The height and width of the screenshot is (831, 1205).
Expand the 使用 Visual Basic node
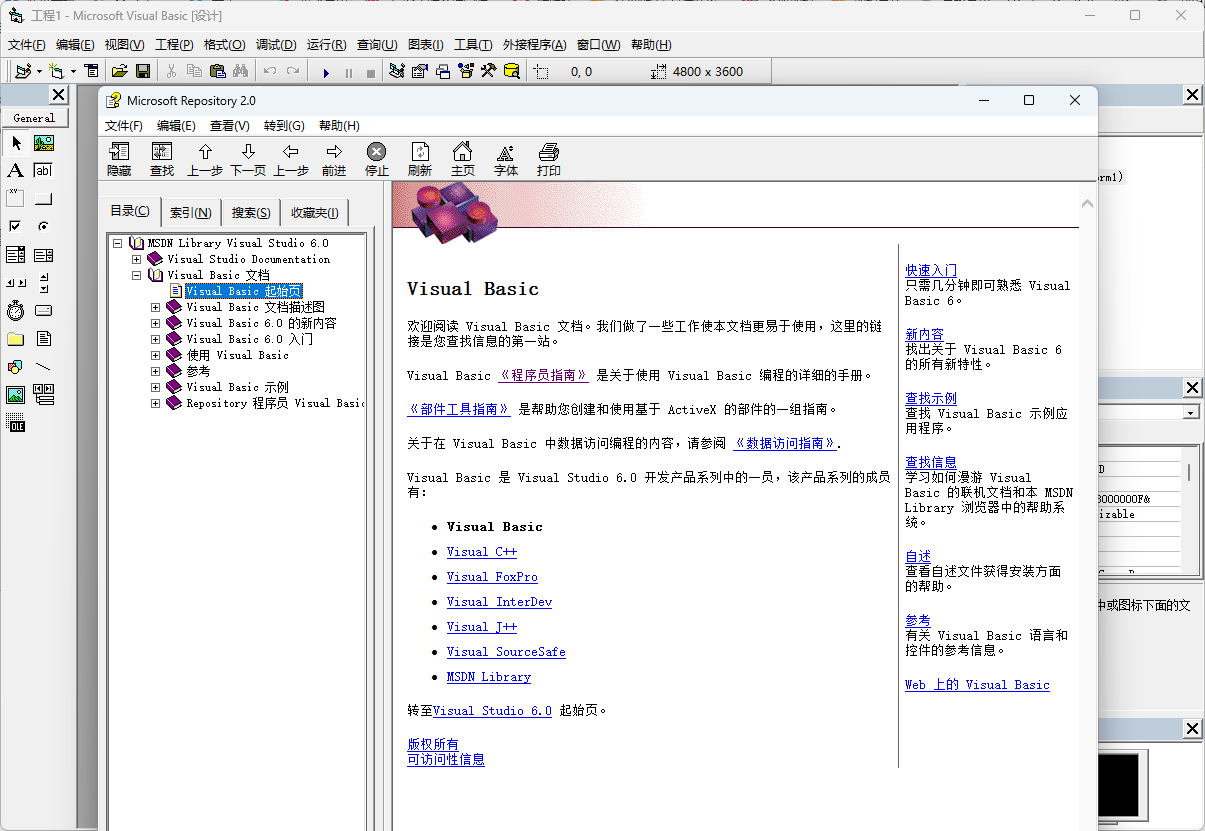click(156, 355)
